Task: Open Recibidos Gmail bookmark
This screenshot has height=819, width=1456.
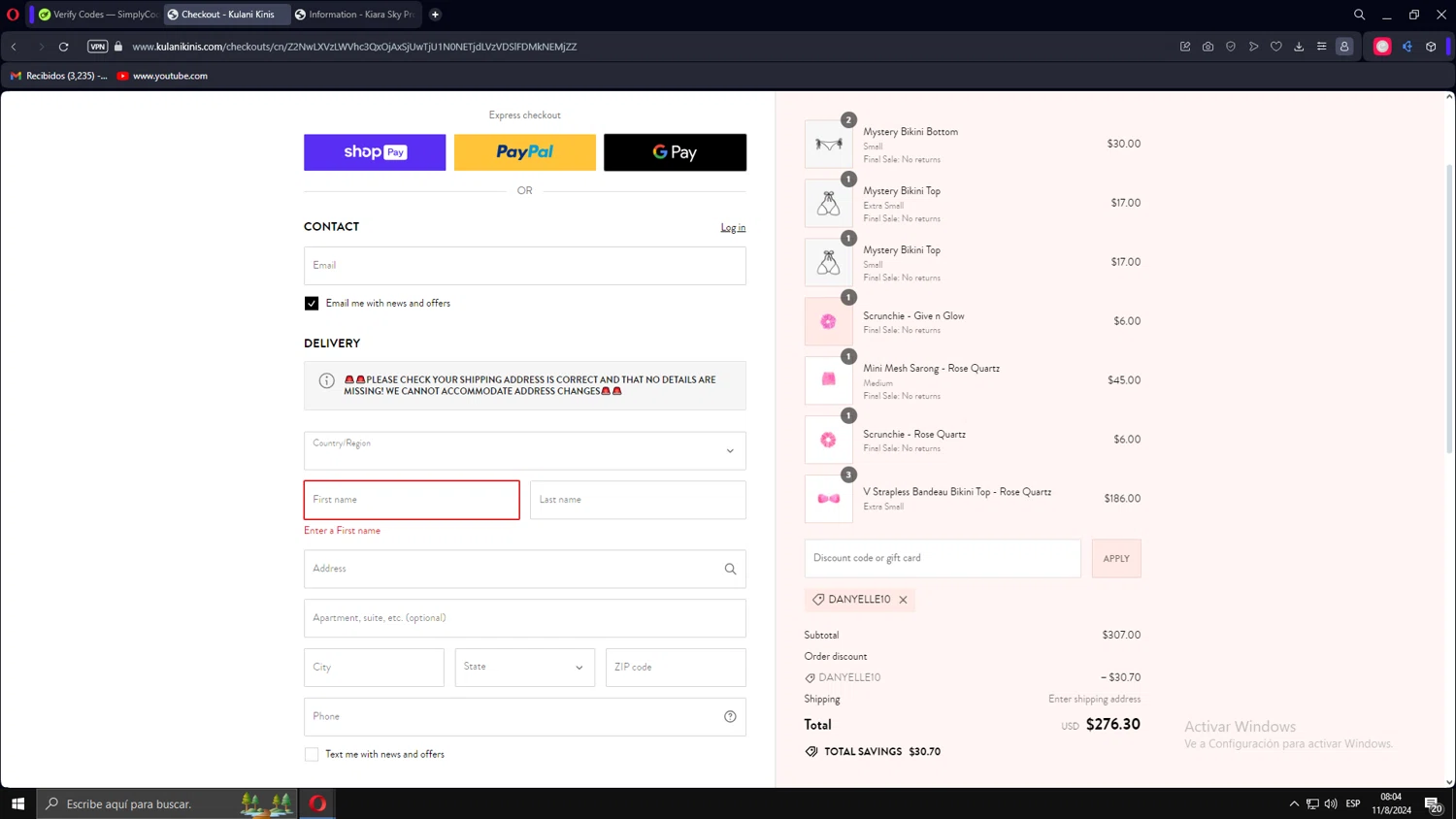Action: coord(58,76)
